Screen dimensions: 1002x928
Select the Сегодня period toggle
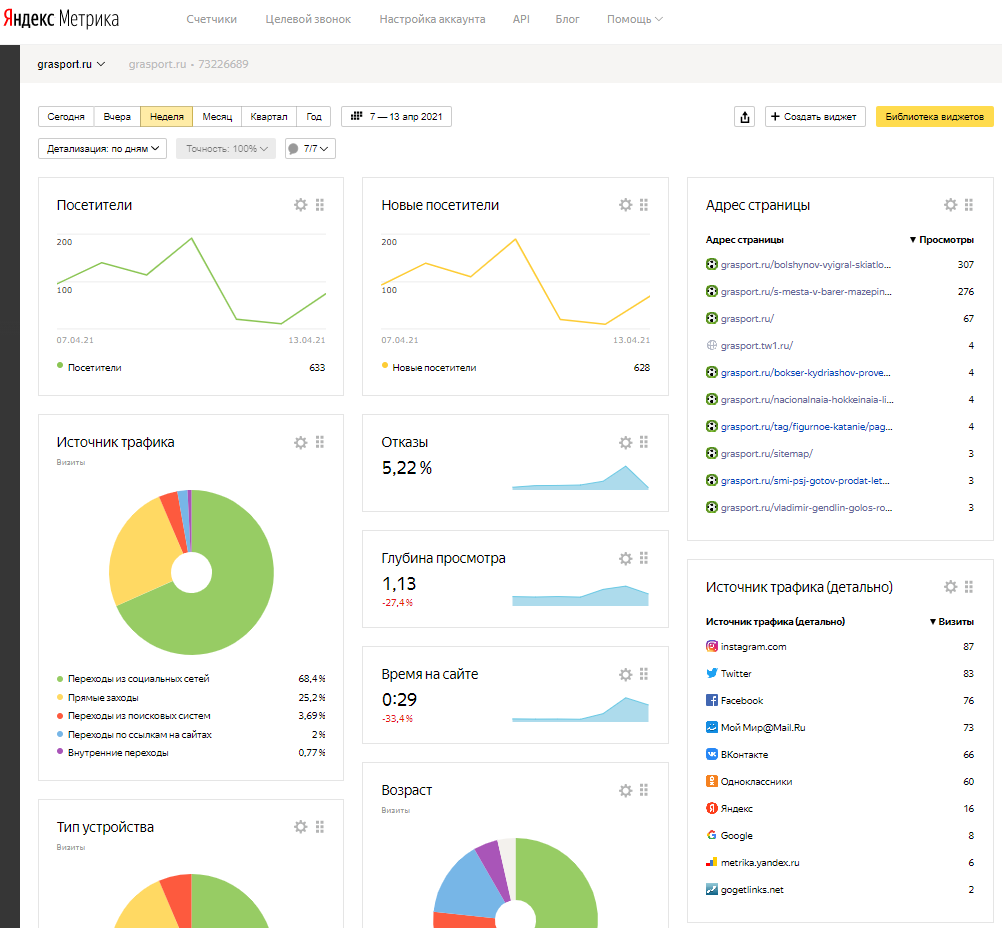(66, 117)
